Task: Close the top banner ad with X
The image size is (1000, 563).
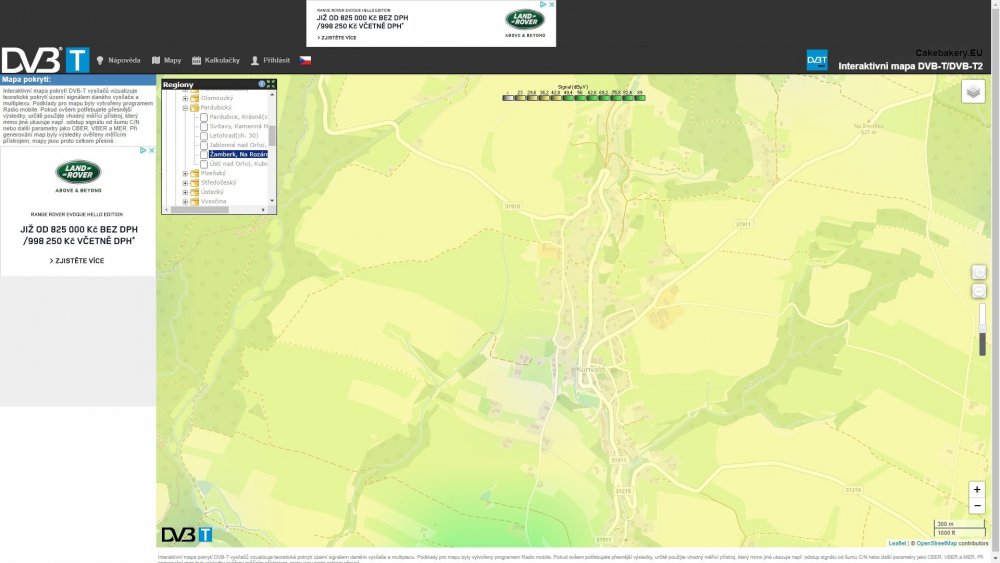Action: [x=552, y=4]
